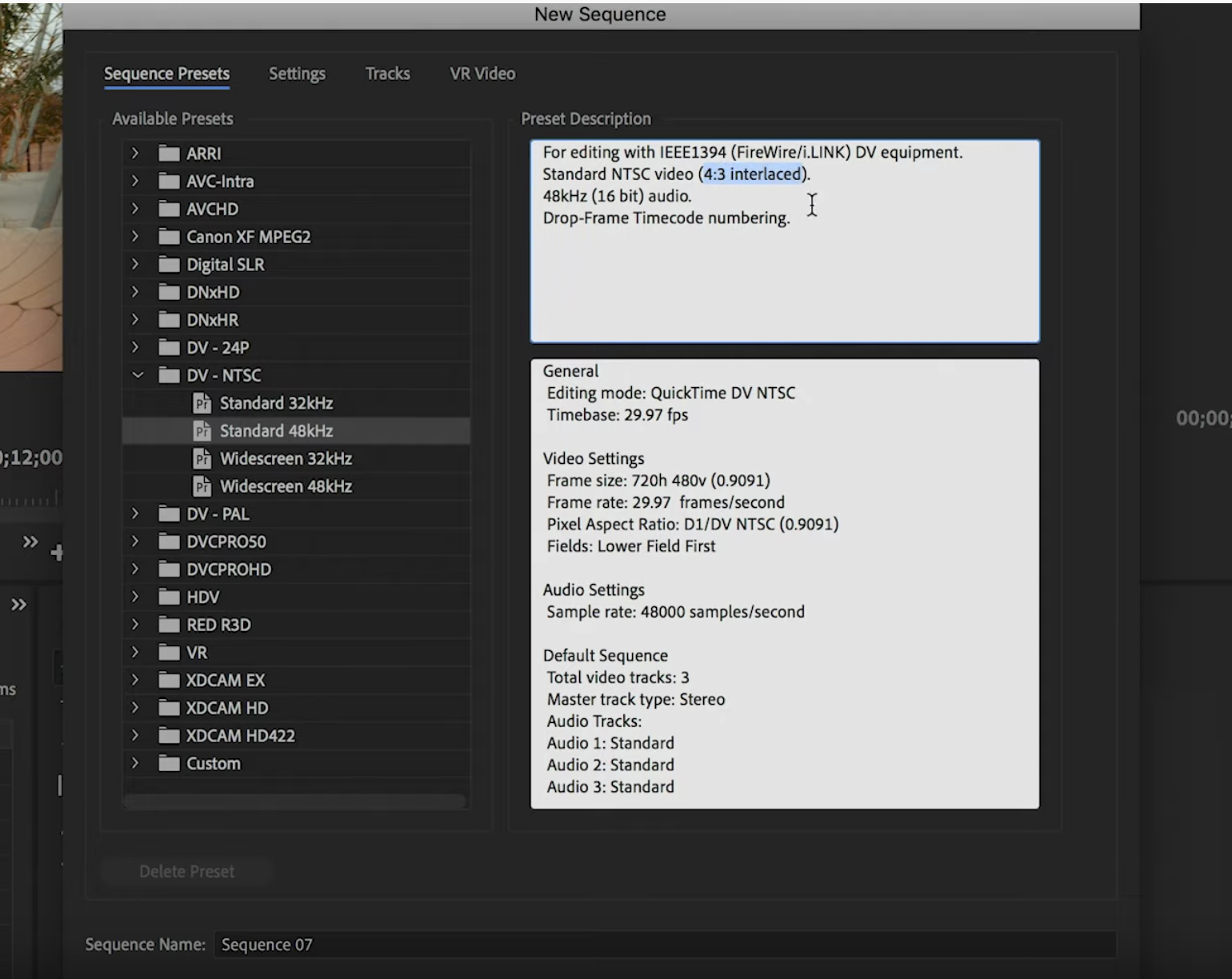Click the DV - NTSC folder icon
The width and height of the screenshot is (1232, 979).
click(169, 375)
